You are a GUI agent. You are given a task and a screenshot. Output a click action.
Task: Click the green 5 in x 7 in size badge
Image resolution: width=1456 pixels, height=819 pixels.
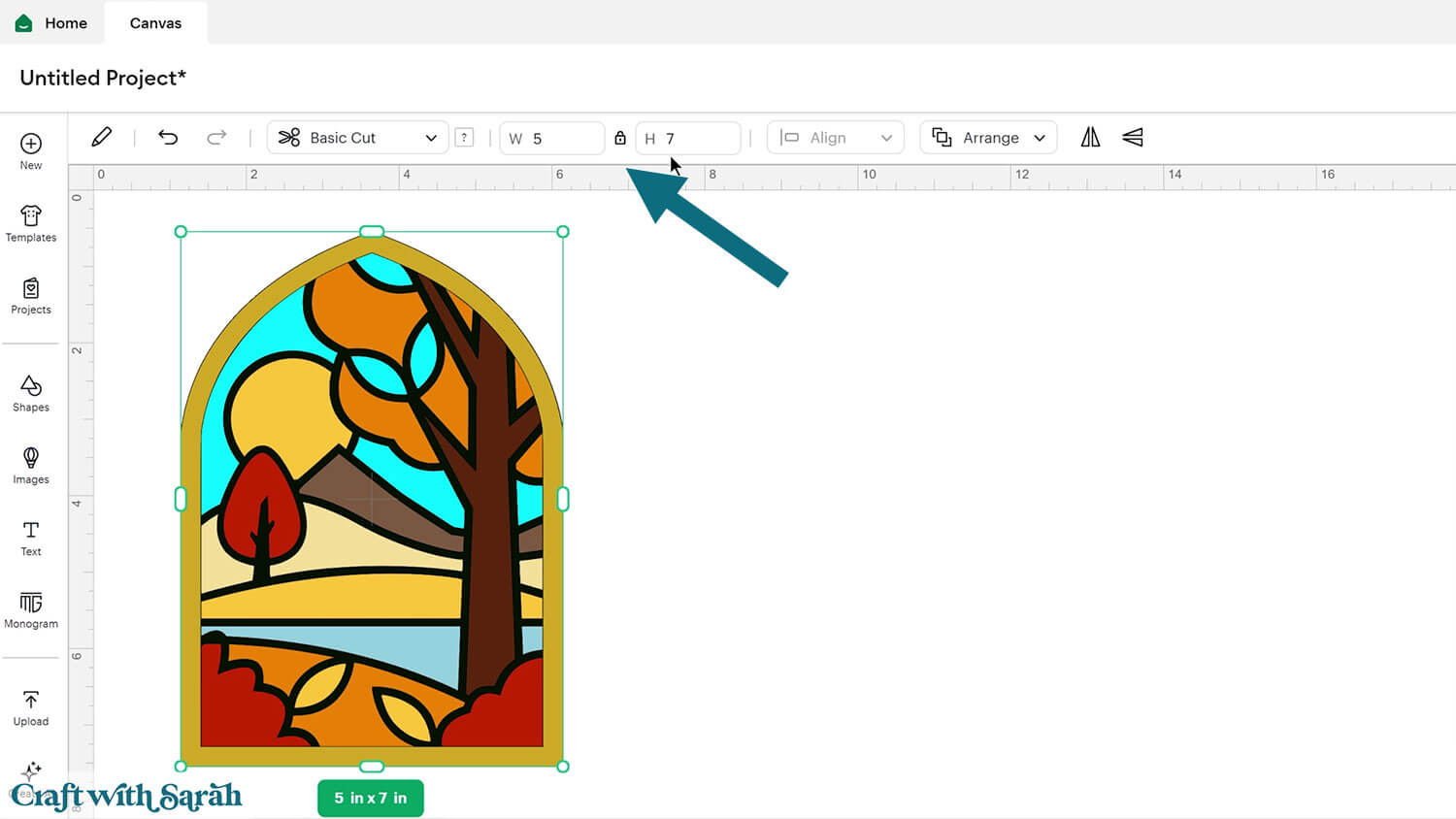tap(371, 798)
